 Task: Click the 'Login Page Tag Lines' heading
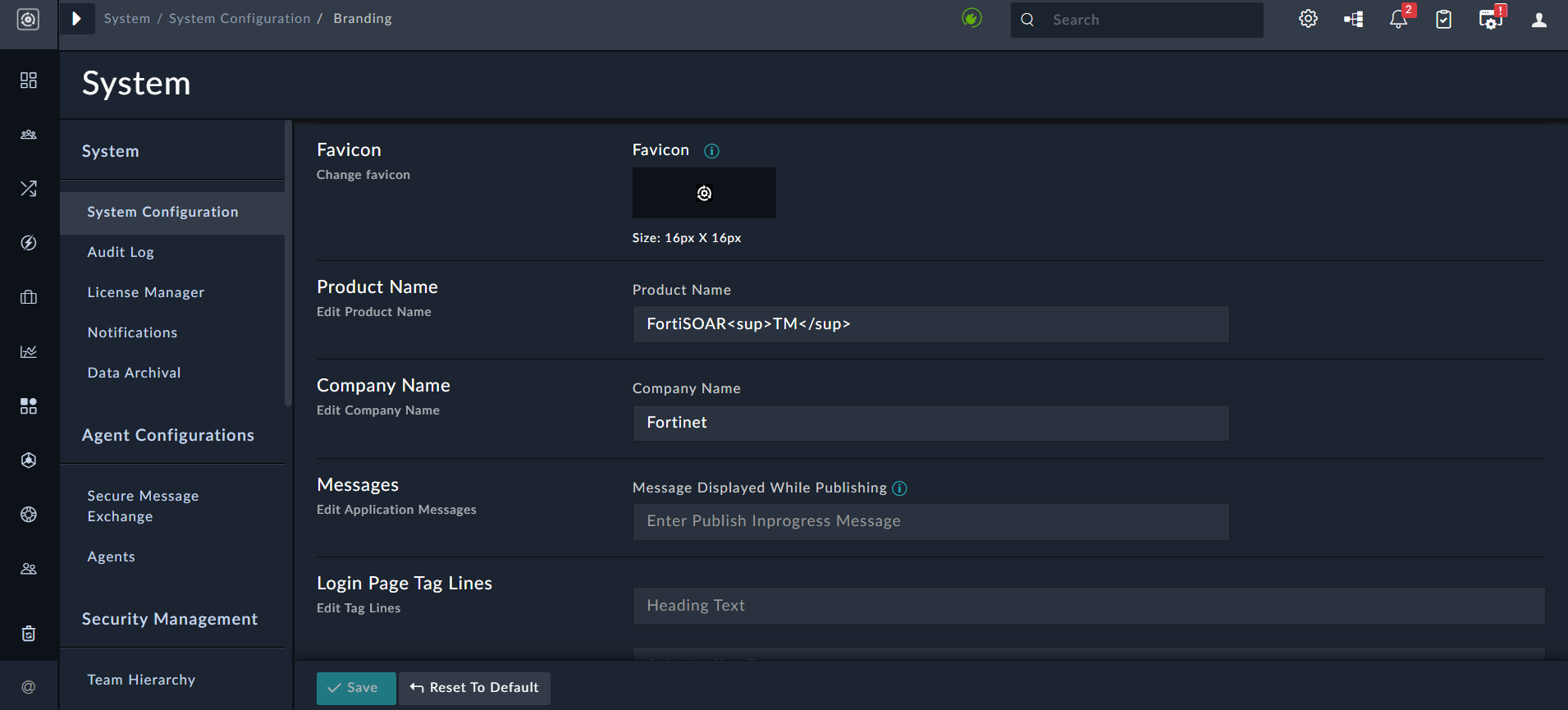tap(405, 583)
